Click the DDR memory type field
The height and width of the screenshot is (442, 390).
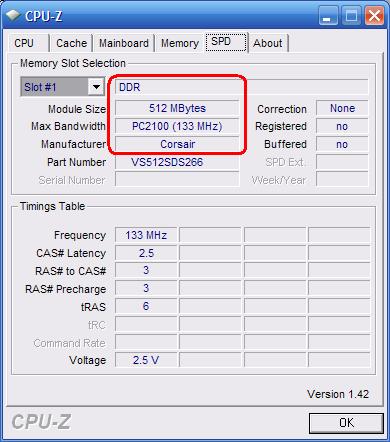click(x=242, y=87)
